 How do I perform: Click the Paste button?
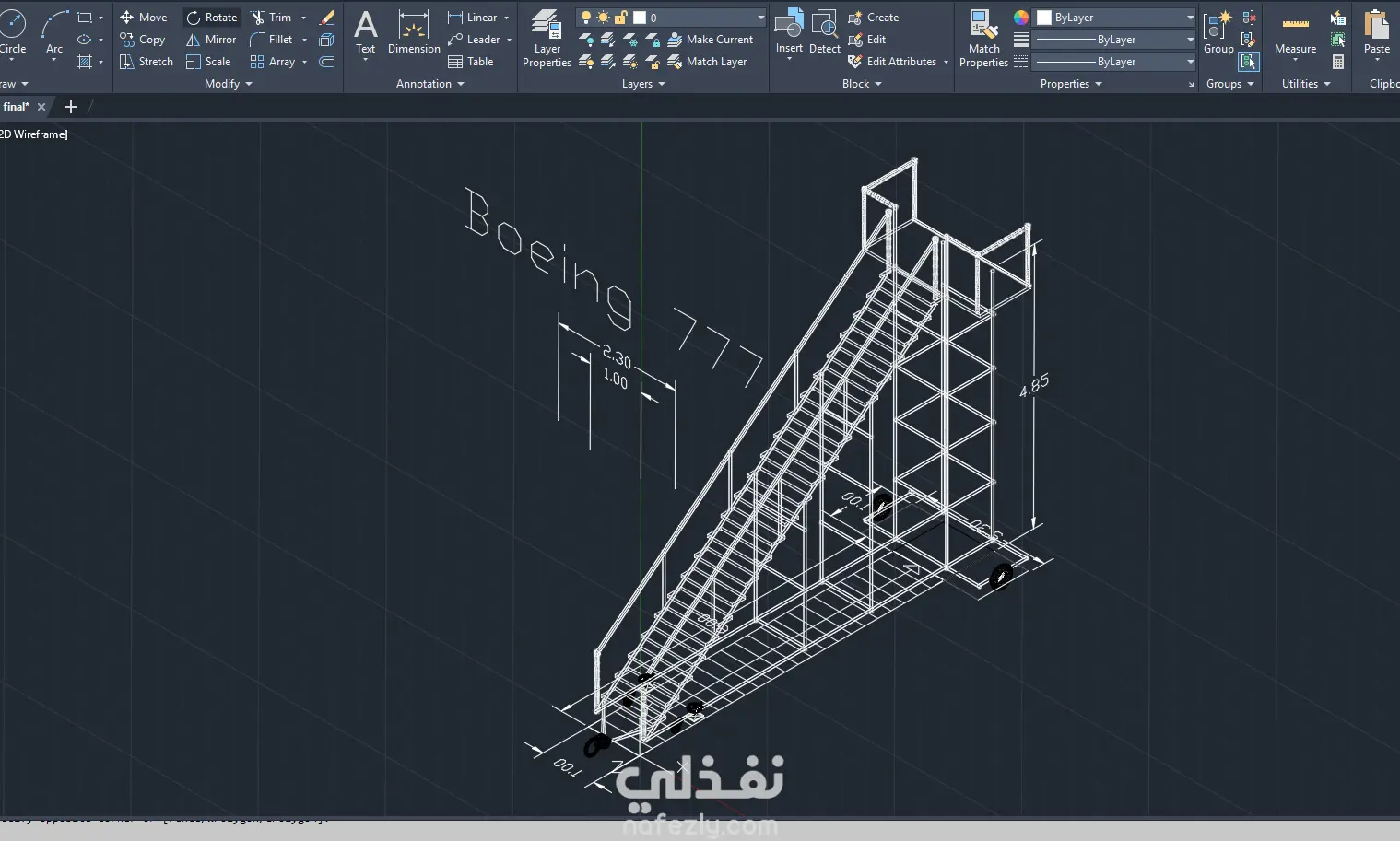click(x=1376, y=33)
